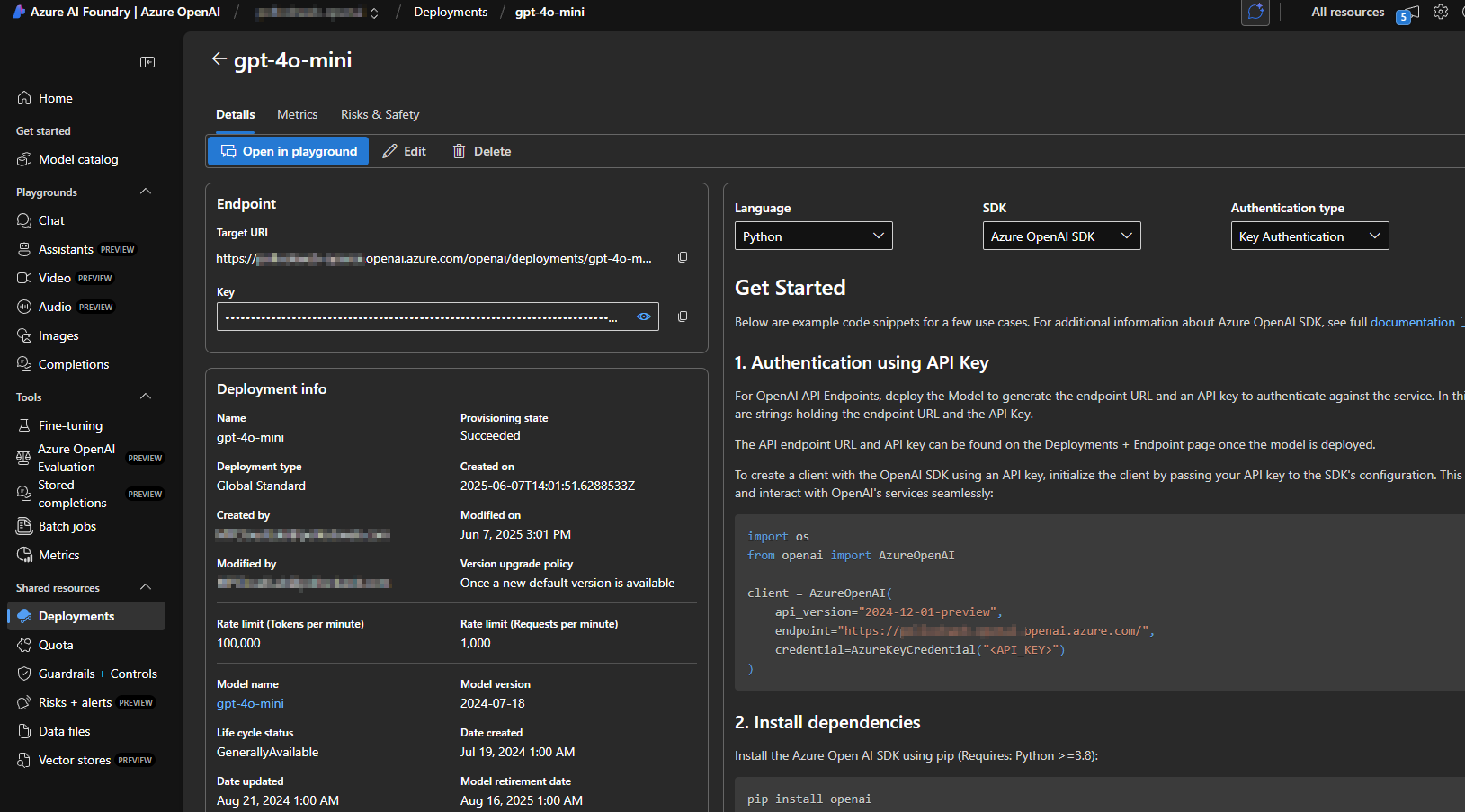Open the gpt-4o-mini Model name link
This screenshot has height=812, width=1465.
click(250, 703)
